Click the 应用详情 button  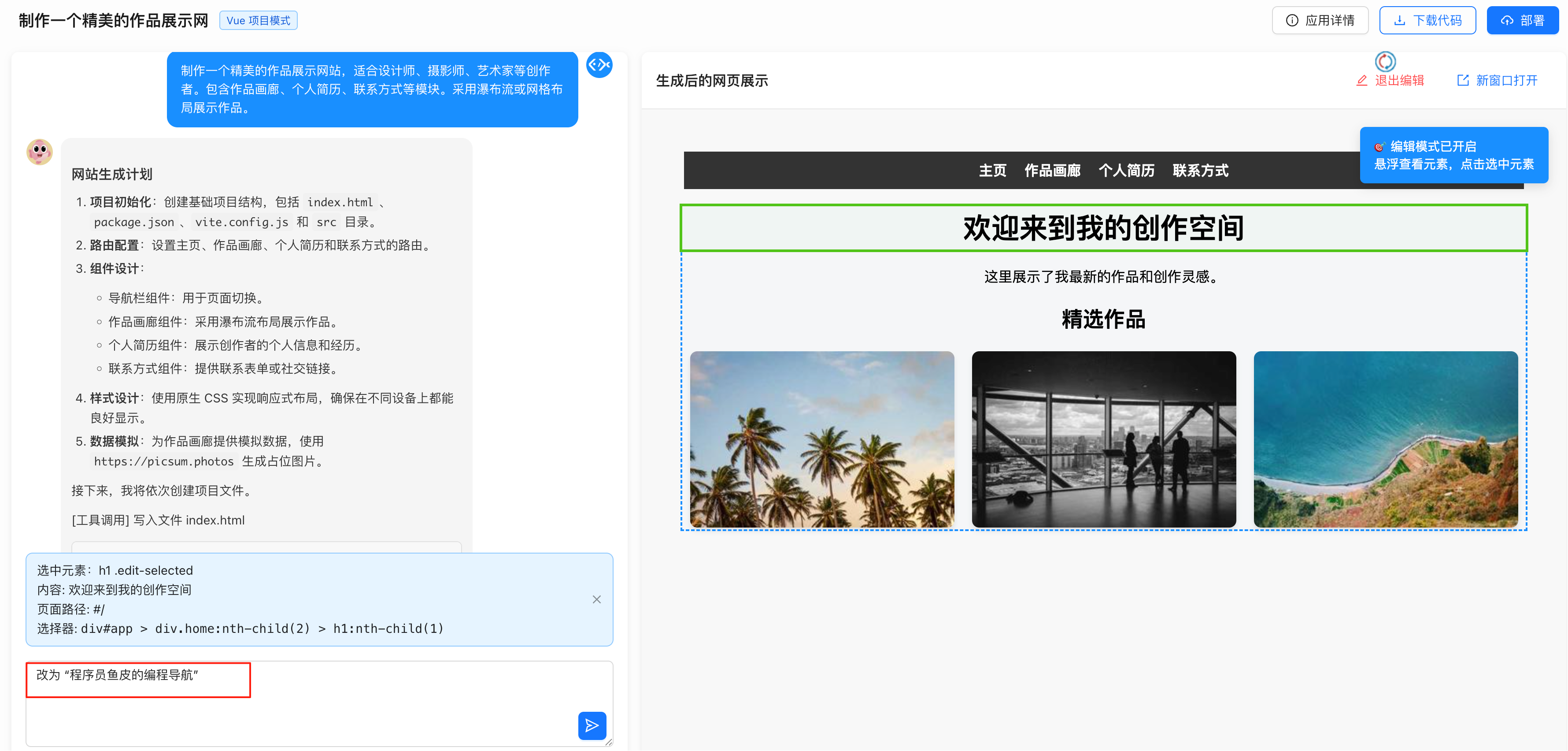pyautogui.click(x=1320, y=21)
